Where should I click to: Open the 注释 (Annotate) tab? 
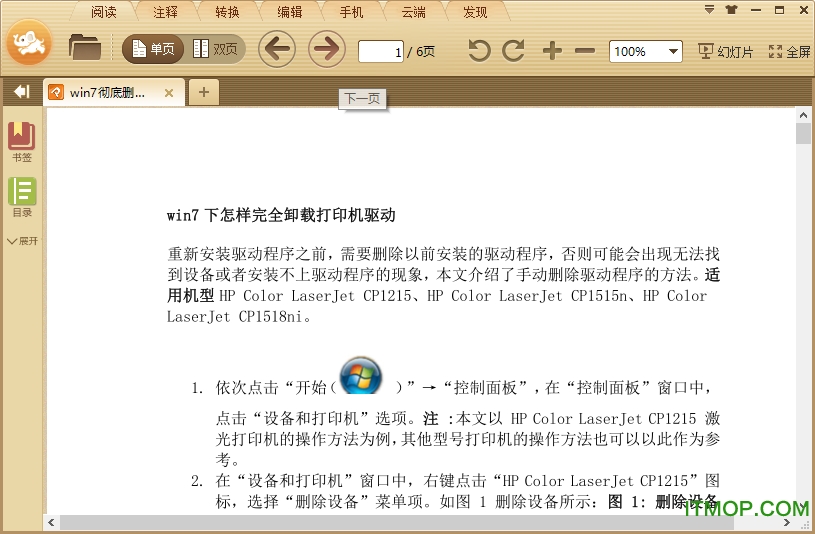click(x=165, y=11)
